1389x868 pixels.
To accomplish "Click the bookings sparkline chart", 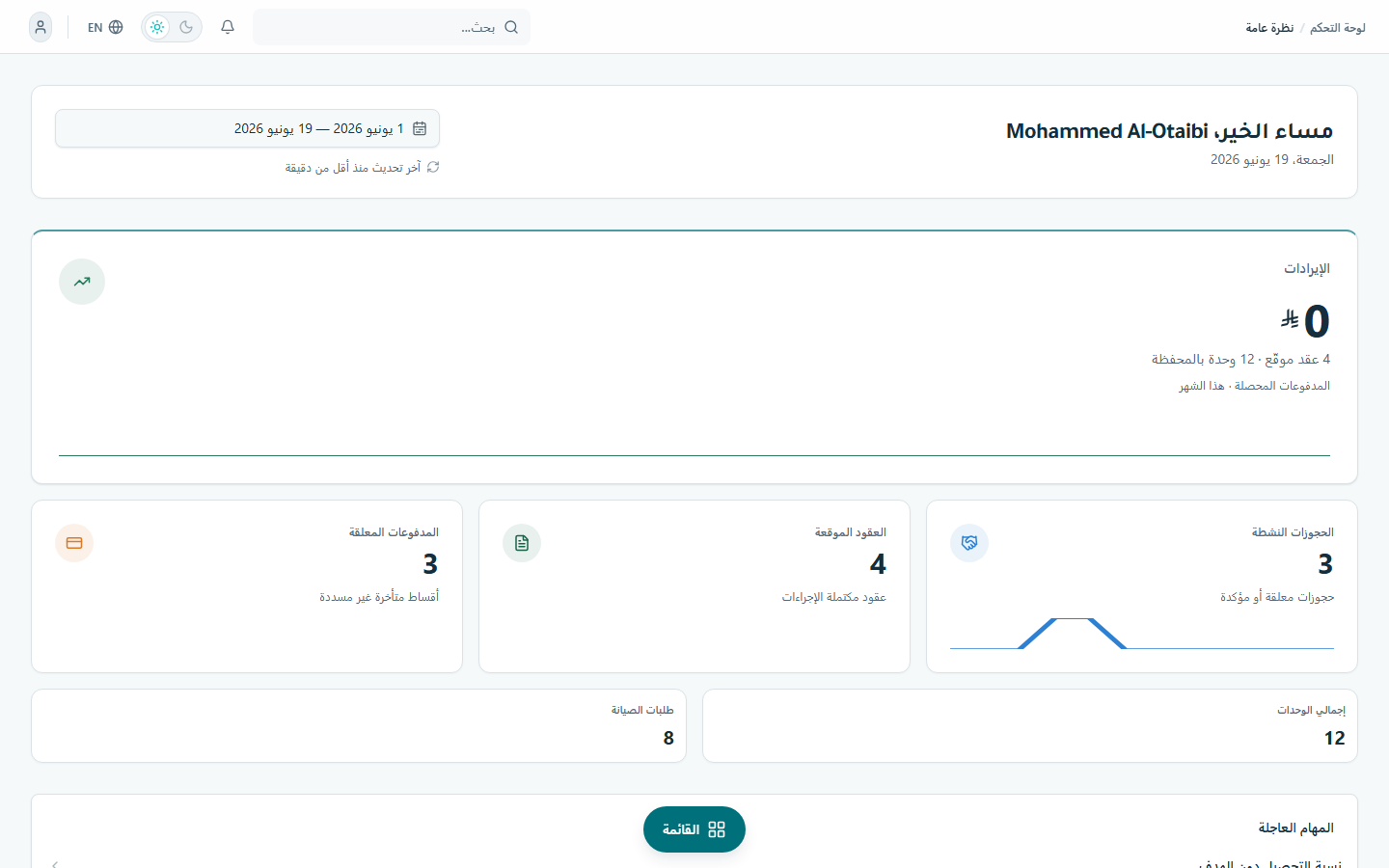I will pos(1142,633).
